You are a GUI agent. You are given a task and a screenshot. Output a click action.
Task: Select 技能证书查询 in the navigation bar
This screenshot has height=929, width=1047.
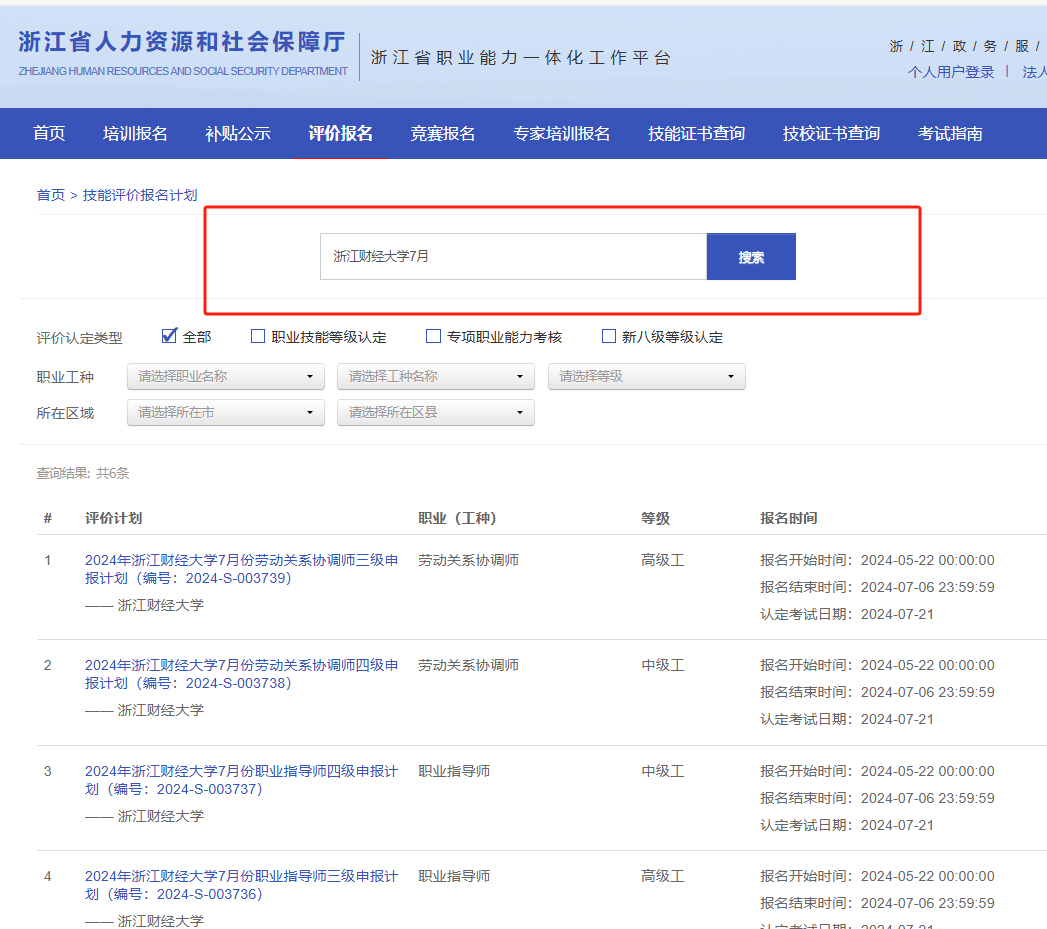pos(696,134)
